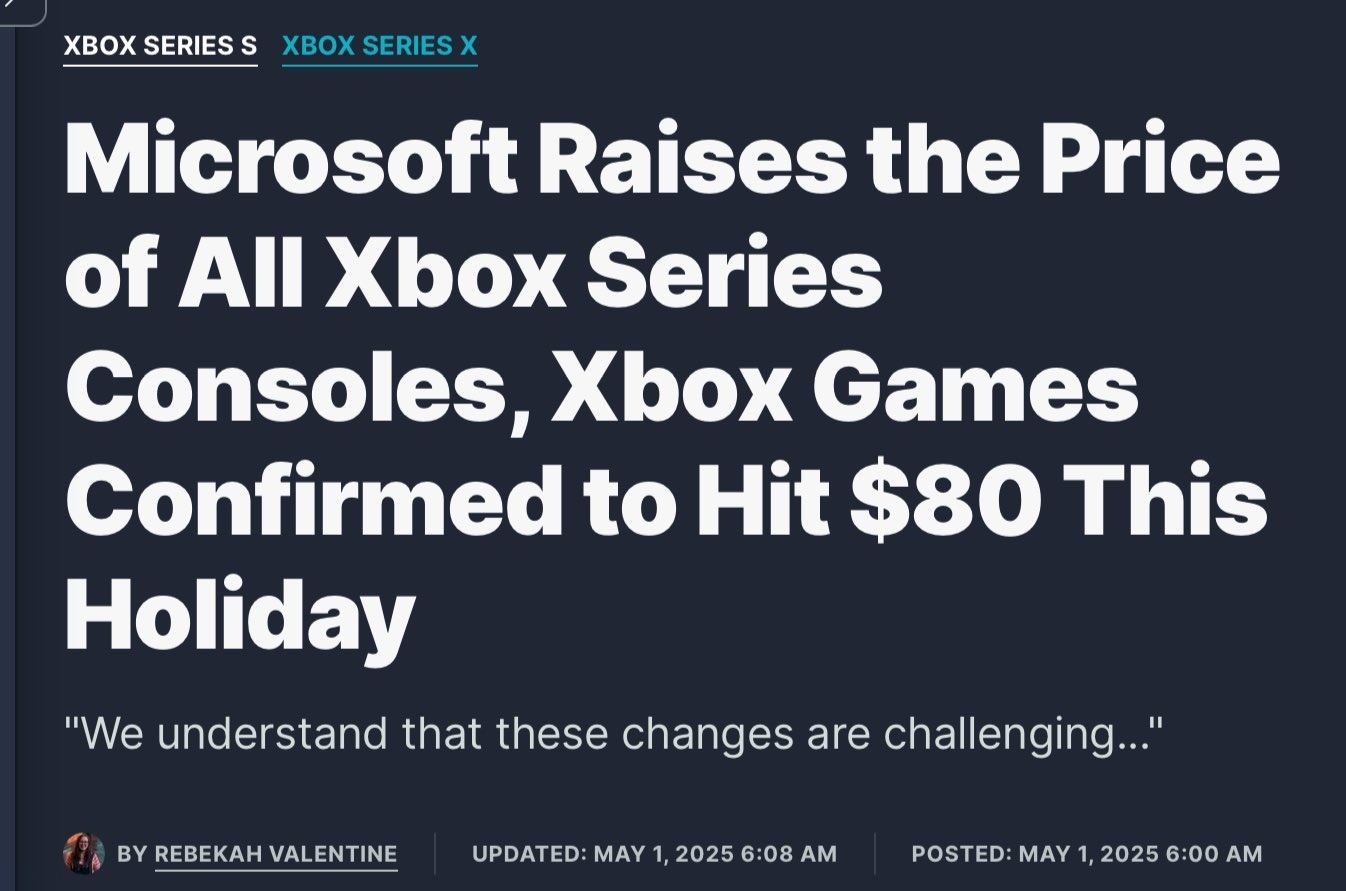1346x891 pixels.
Task: Open the Xbox Series S tag
Action: 160,46
